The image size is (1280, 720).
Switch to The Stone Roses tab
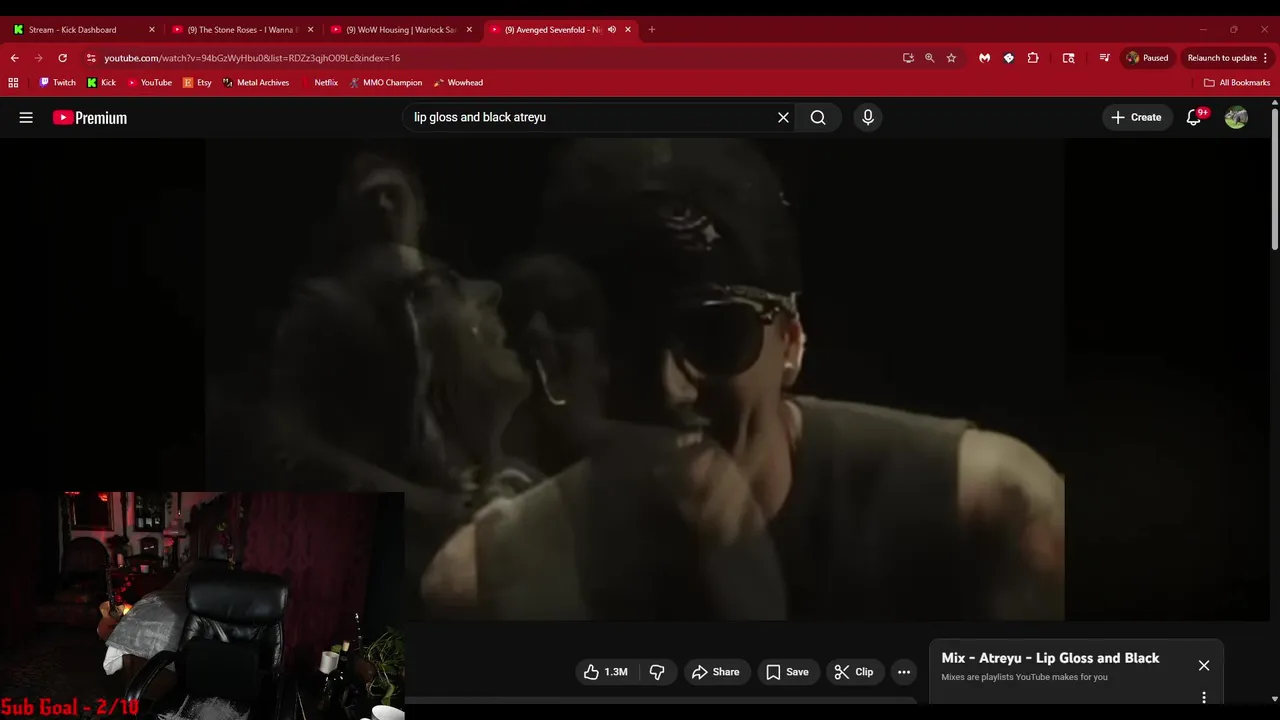coord(243,30)
